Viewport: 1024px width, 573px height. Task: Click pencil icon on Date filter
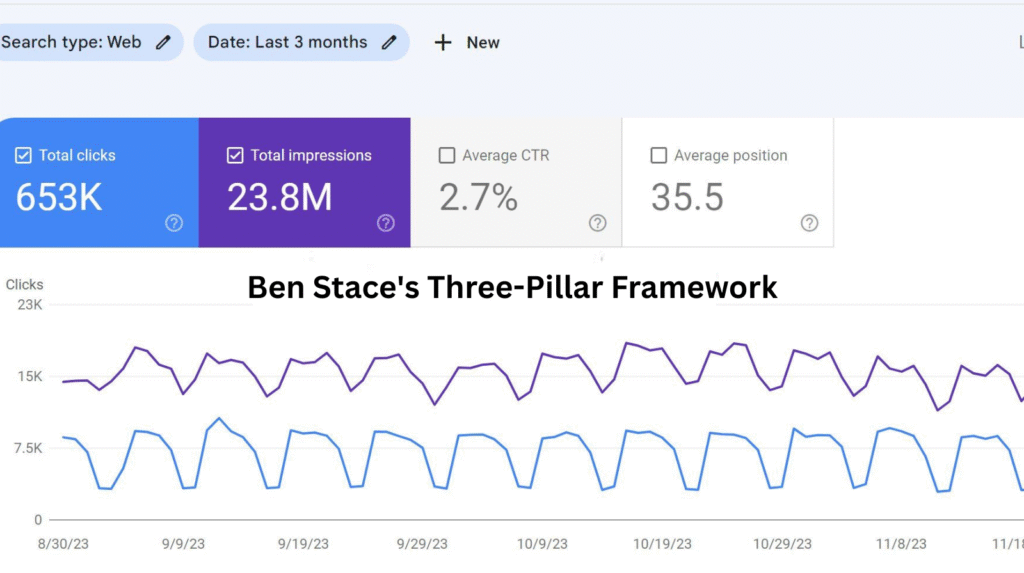point(389,42)
